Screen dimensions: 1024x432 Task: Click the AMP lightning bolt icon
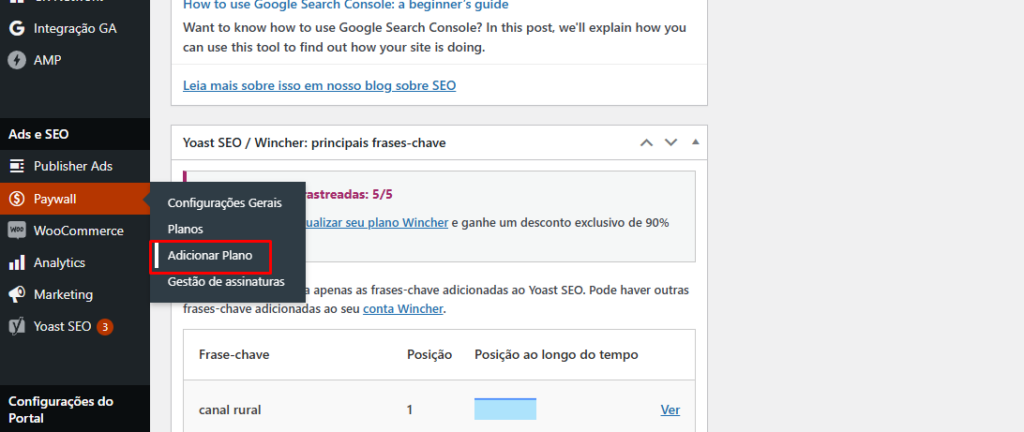click(17, 61)
